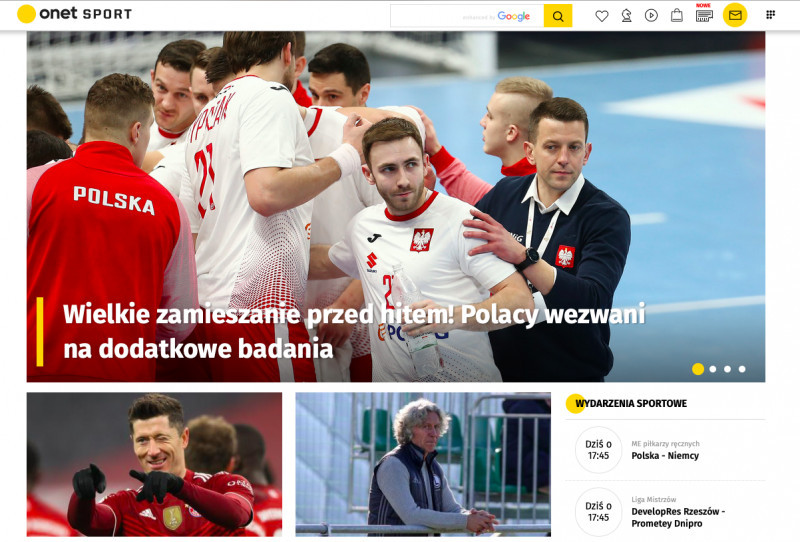Click the chess knight games icon

626,15
